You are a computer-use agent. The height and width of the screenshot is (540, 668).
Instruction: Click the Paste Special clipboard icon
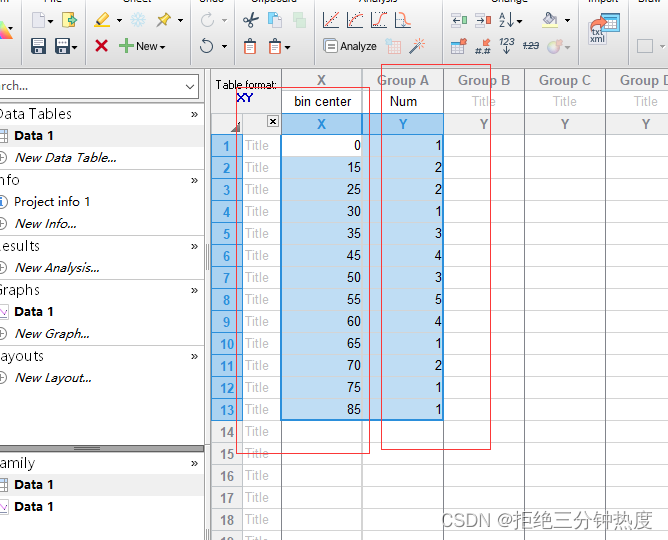(x=275, y=46)
